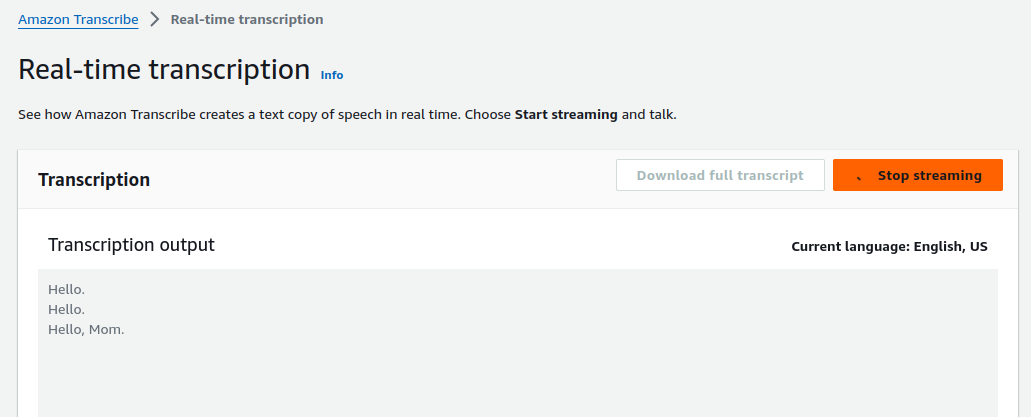Click the Transcription output label

coord(131,245)
